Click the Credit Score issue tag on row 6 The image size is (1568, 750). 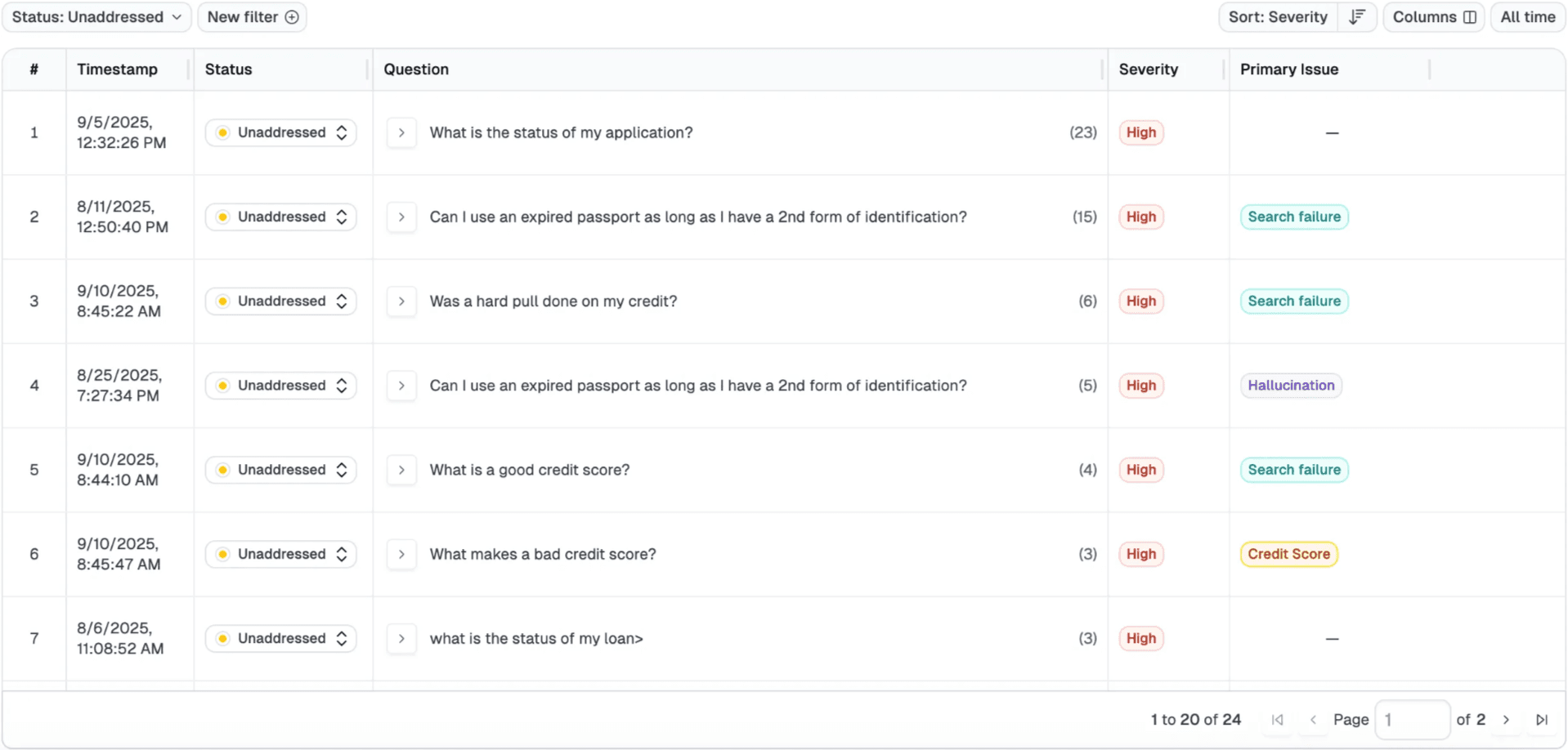click(x=1288, y=554)
